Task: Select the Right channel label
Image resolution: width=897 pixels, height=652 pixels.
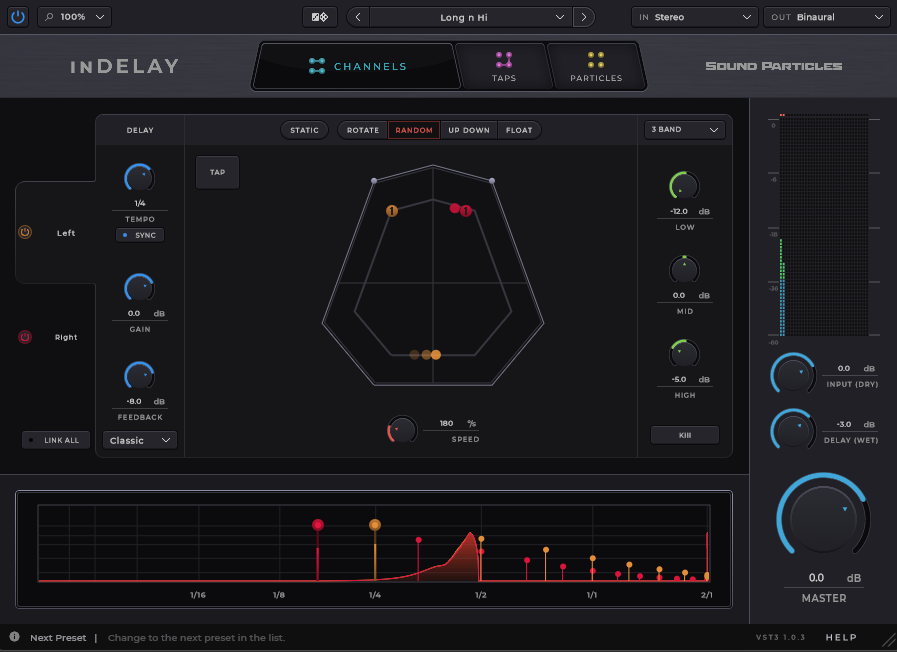Action: (66, 337)
